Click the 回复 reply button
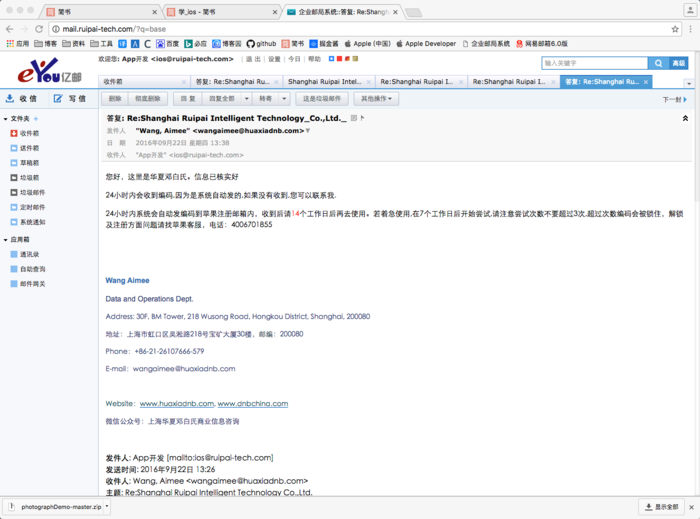 [188, 99]
